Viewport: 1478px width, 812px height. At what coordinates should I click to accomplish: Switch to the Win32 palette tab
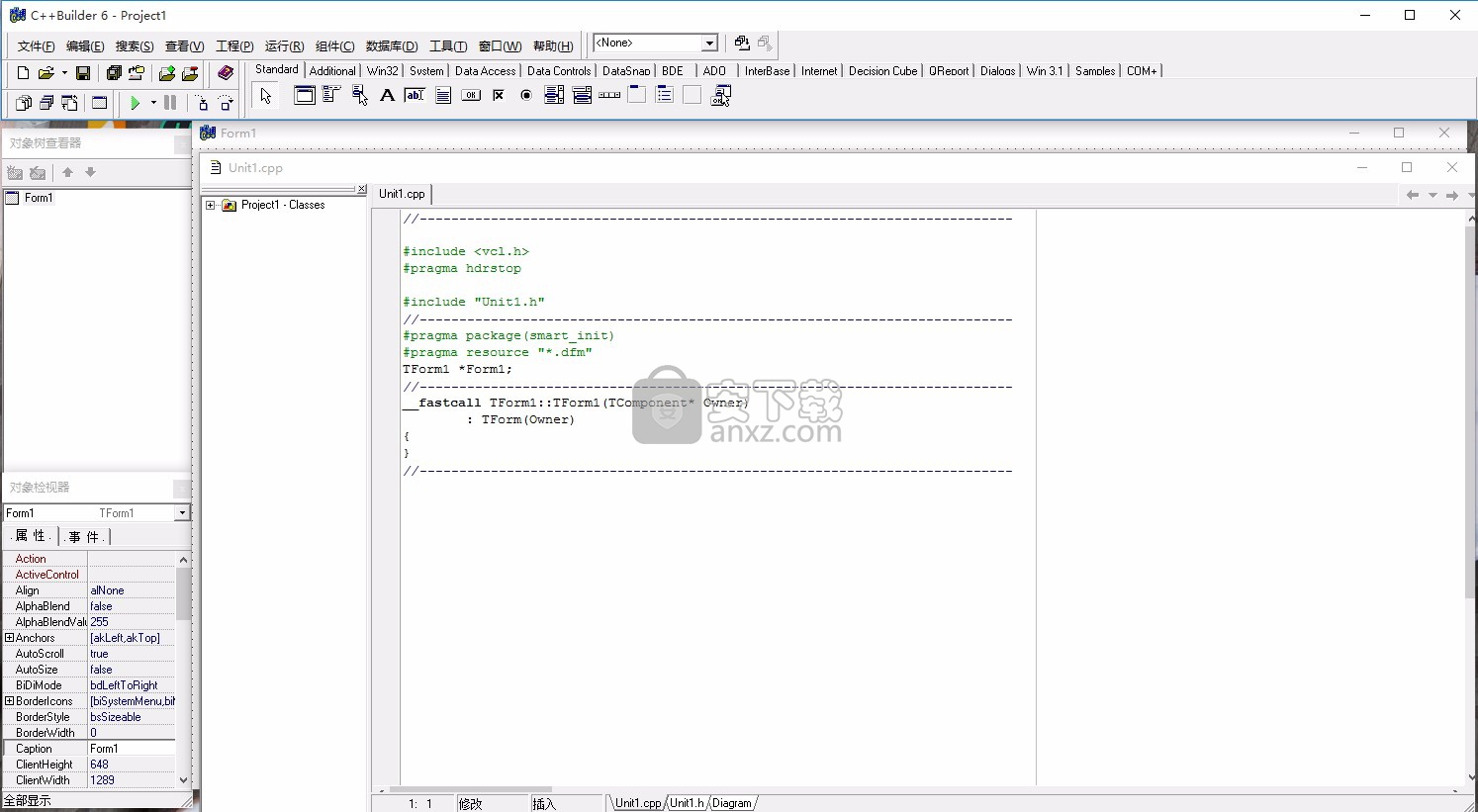click(x=383, y=71)
